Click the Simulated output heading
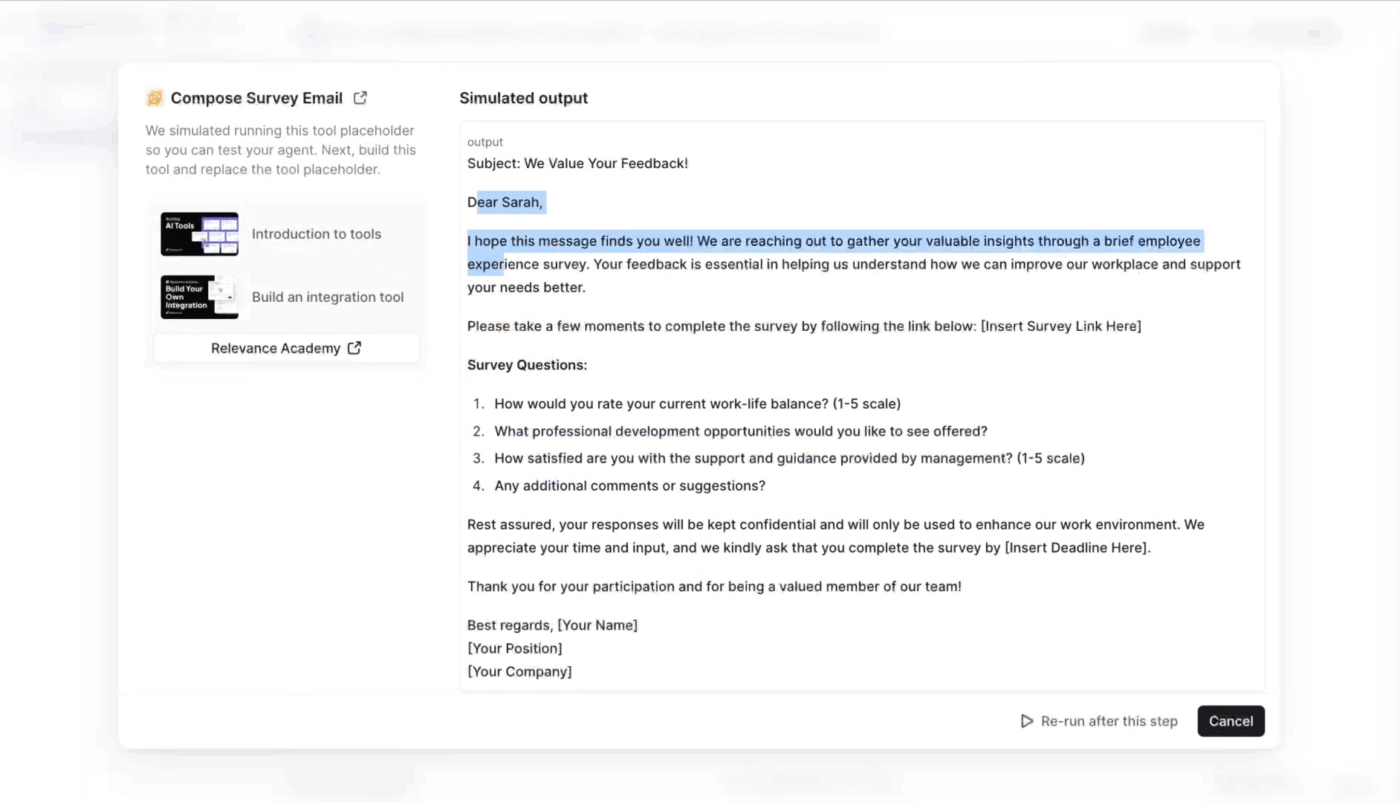This screenshot has height=803, width=1400. (x=523, y=98)
